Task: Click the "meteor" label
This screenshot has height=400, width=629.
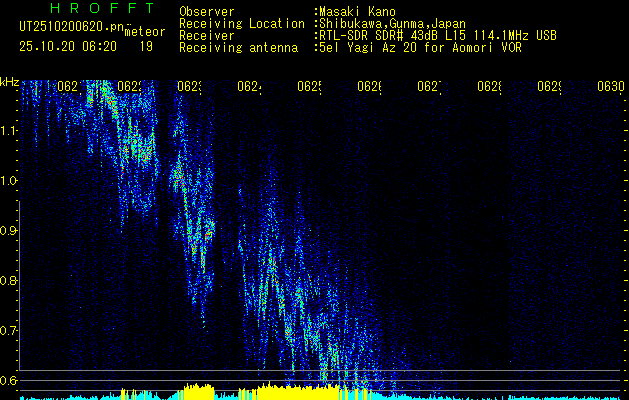Action: 145,32
